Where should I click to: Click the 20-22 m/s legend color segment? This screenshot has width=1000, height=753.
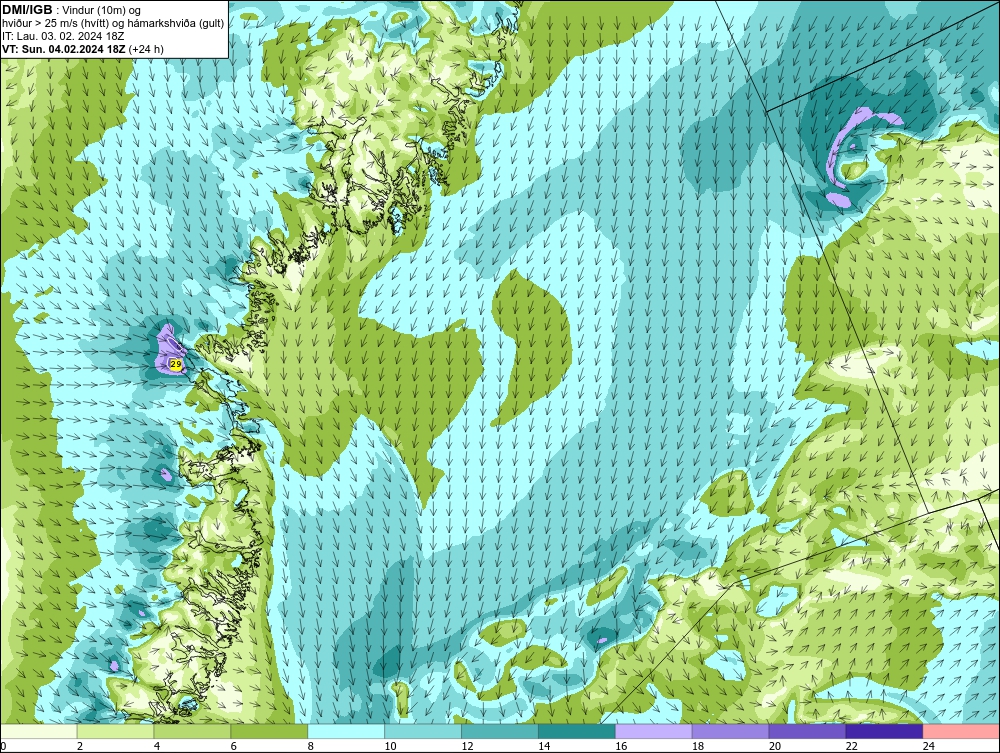[x=807, y=731]
